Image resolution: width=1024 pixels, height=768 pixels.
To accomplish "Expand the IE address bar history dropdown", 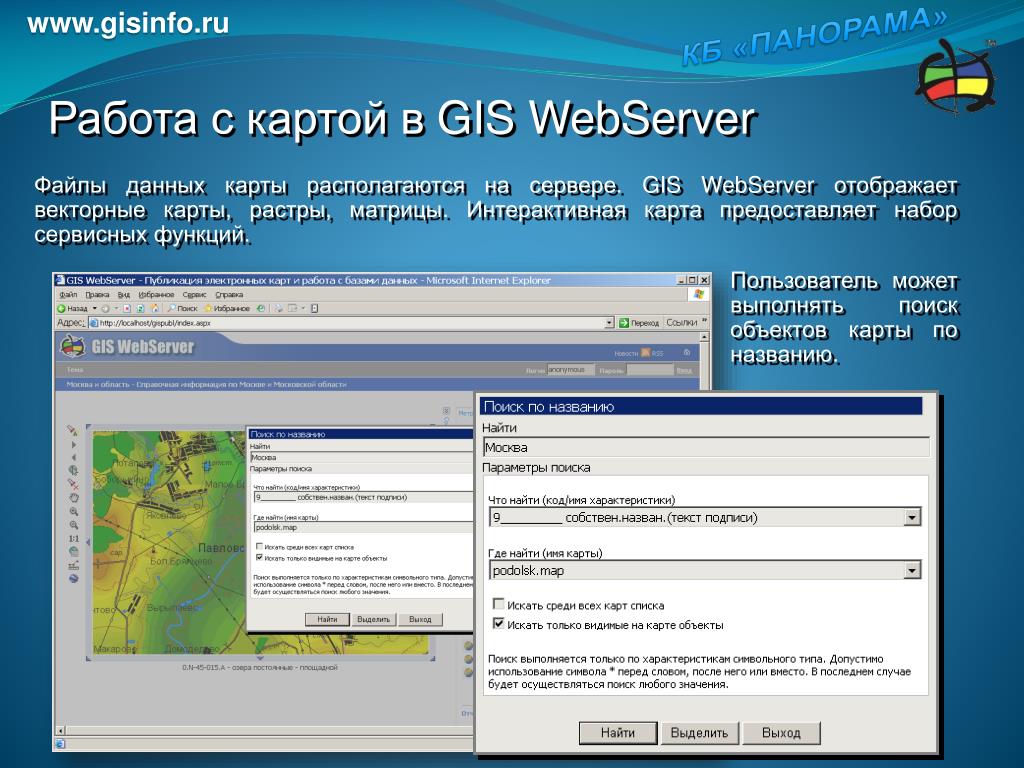I will [609, 323].
